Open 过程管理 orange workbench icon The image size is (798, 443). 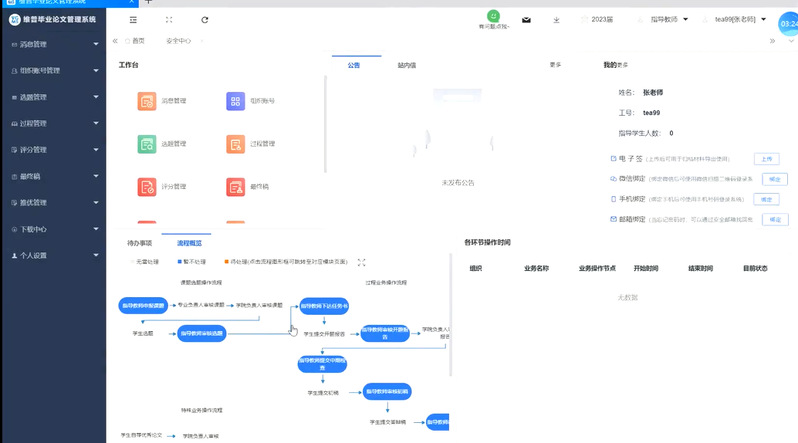235,144
